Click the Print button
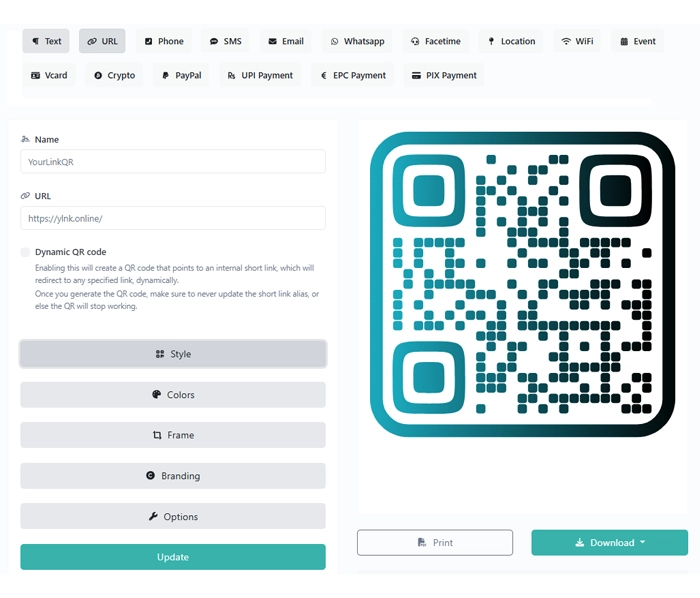This screenshot has height=598, width=700. [x=435, y=542]
